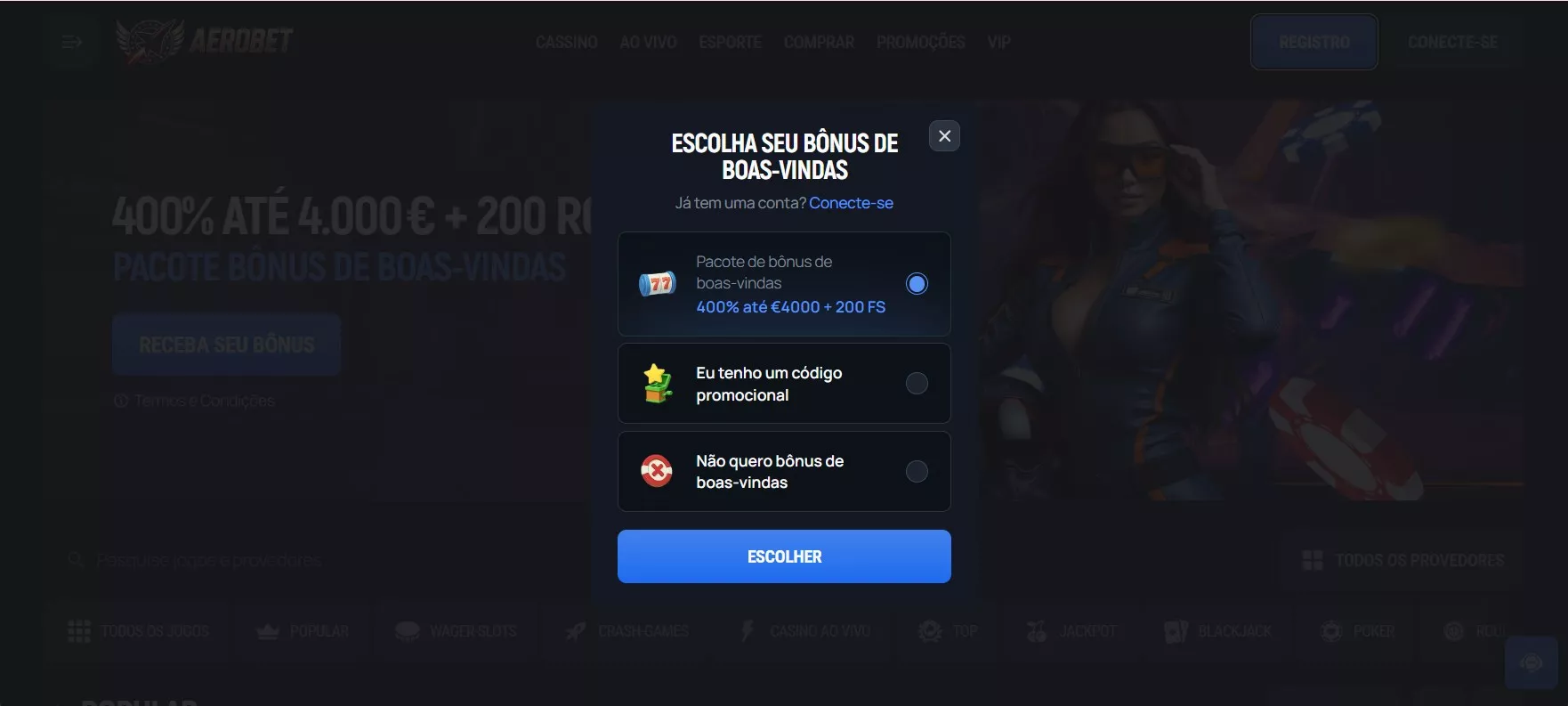Click the Aerobet winged logo
1568x706 pixels.
204,41
